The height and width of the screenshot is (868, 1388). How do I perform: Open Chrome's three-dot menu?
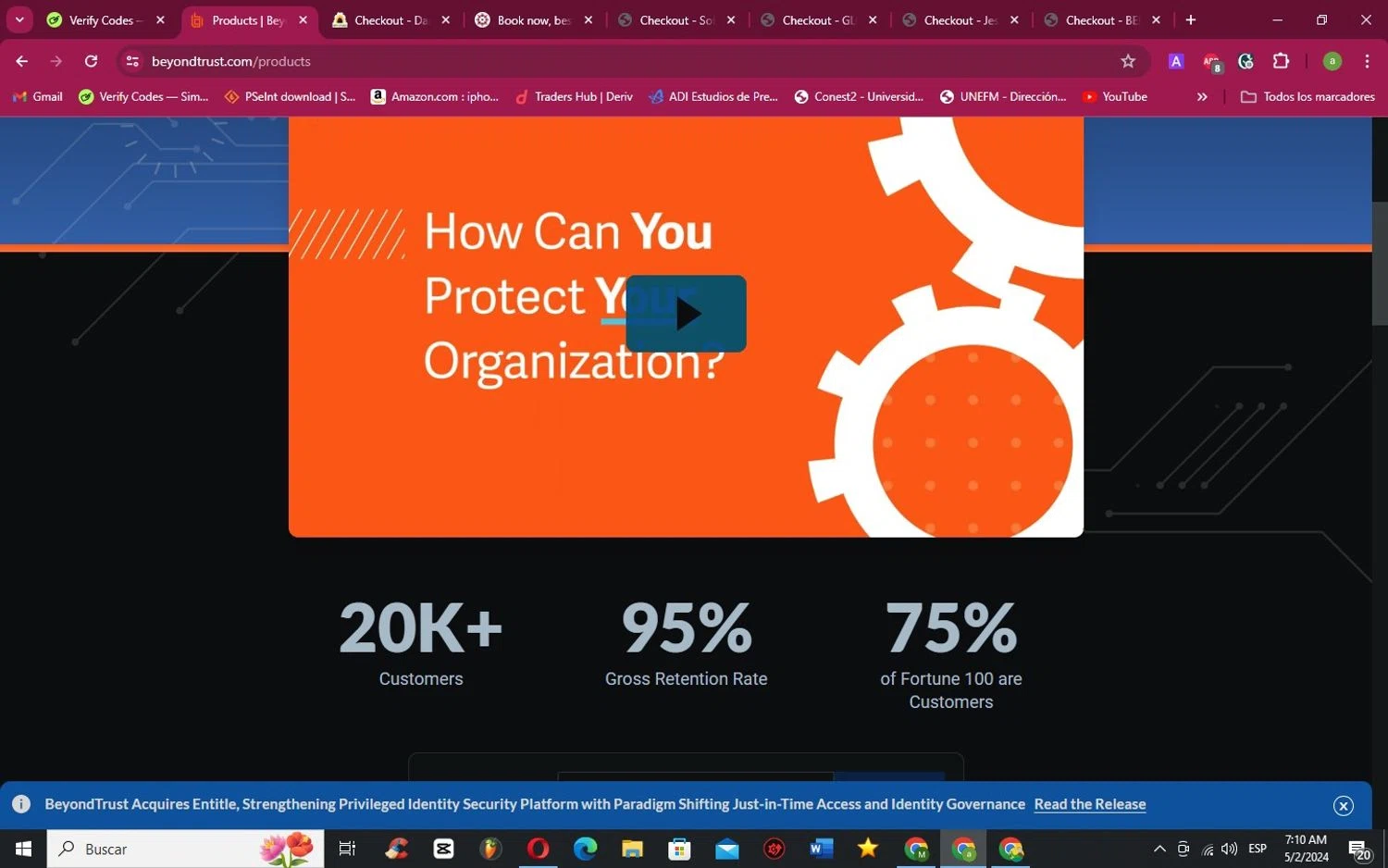[1367, 61]
